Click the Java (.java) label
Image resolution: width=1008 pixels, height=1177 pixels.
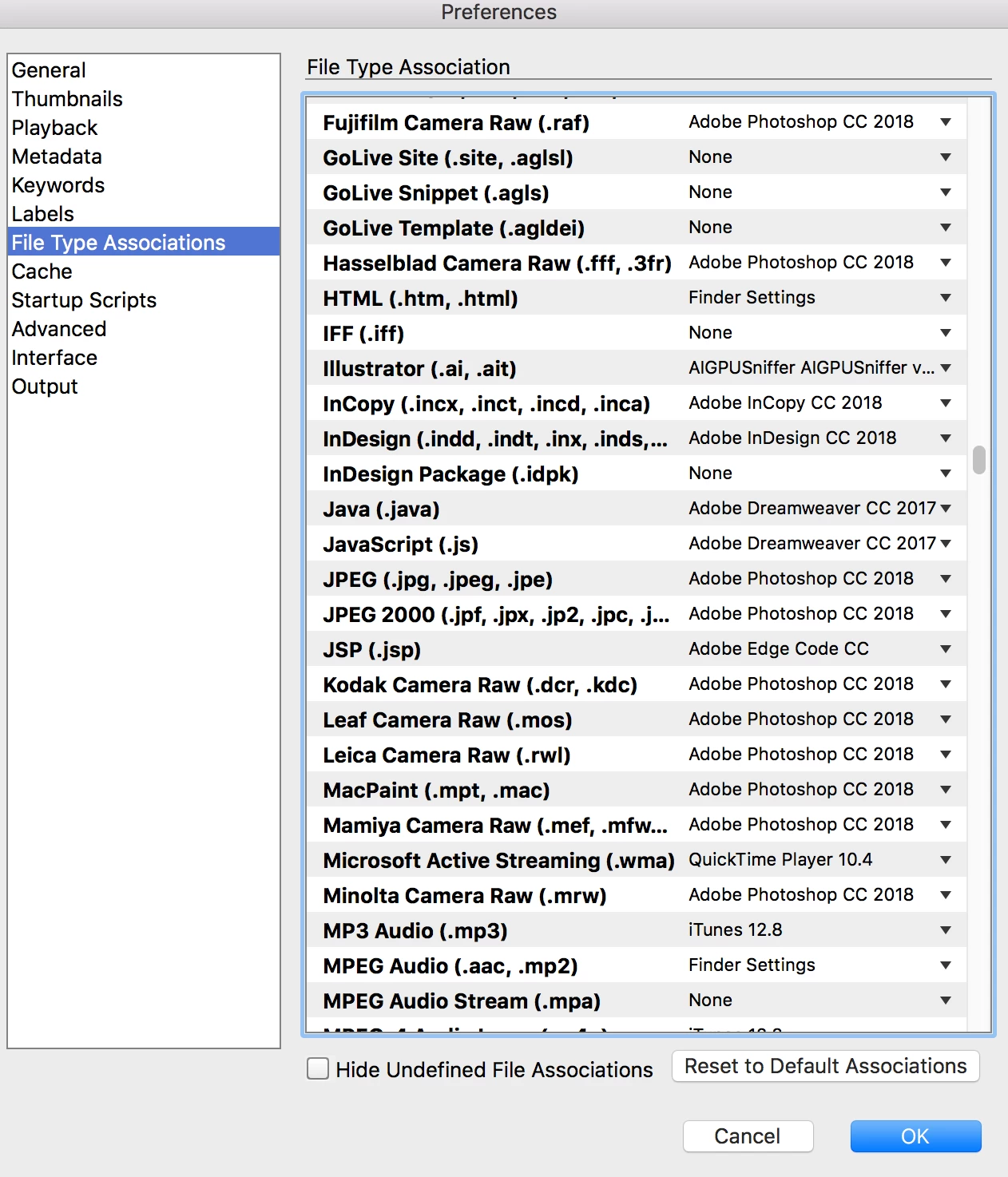click(381, 509)
